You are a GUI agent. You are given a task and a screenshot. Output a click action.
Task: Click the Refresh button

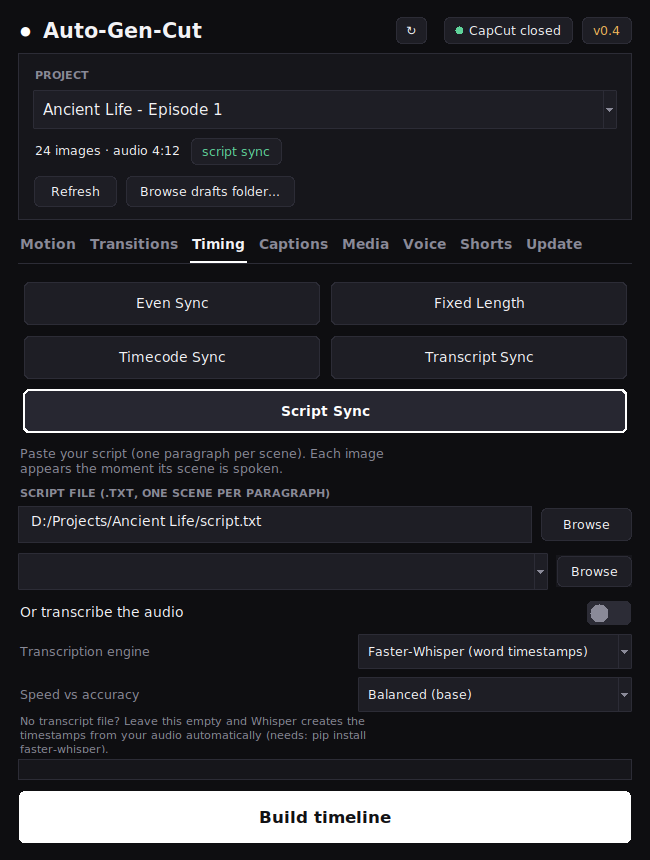click(x=75, y=191)
